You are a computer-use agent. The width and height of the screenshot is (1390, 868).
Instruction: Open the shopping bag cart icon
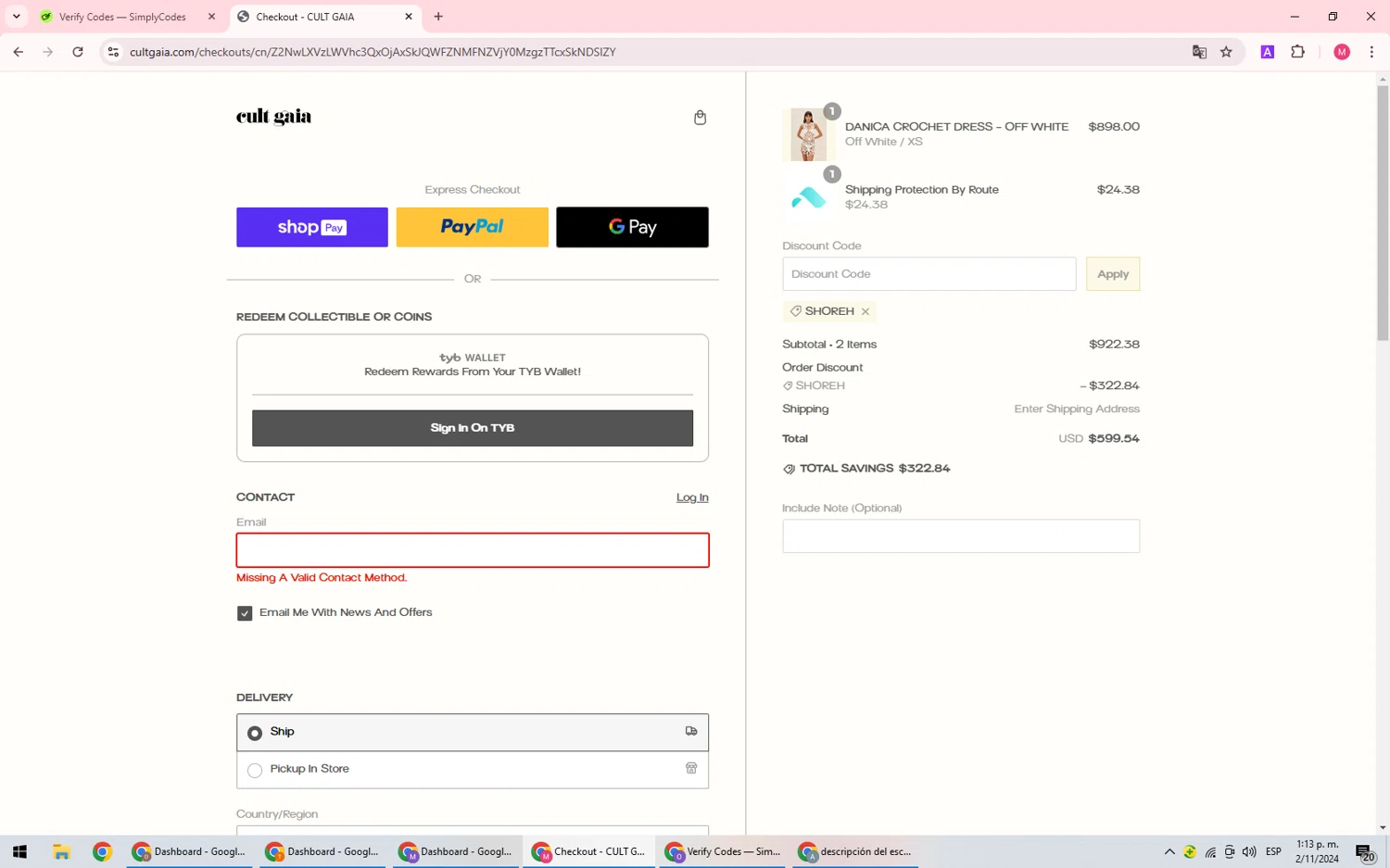(700, 118)
